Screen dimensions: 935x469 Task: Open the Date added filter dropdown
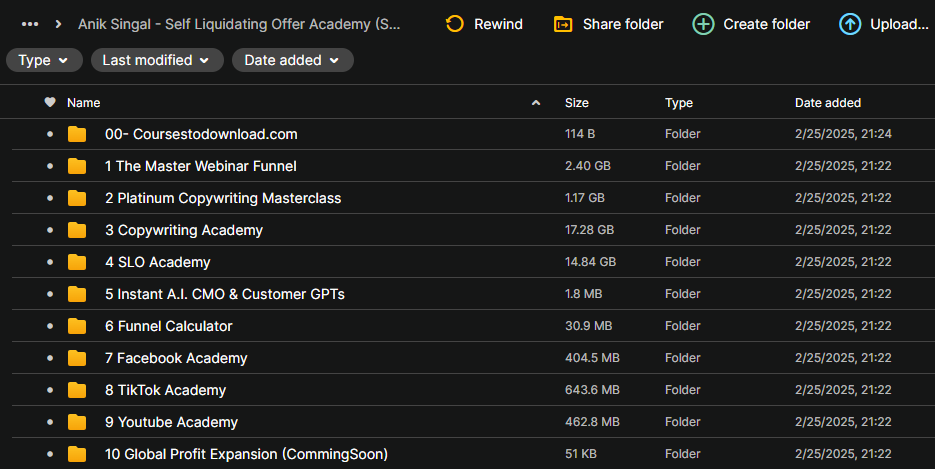[x=293, y=60]
